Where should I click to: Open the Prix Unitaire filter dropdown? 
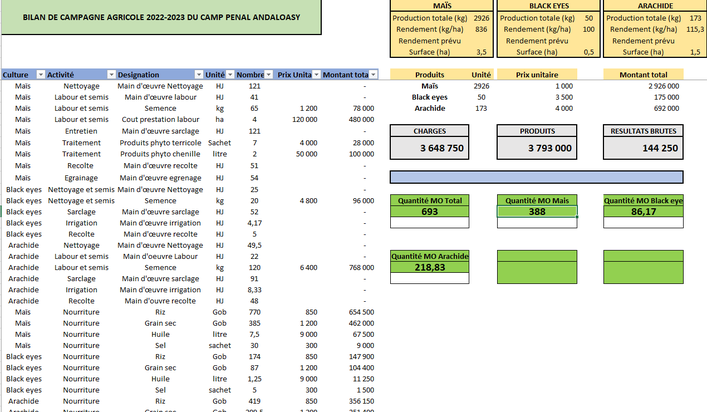(317, 75)
